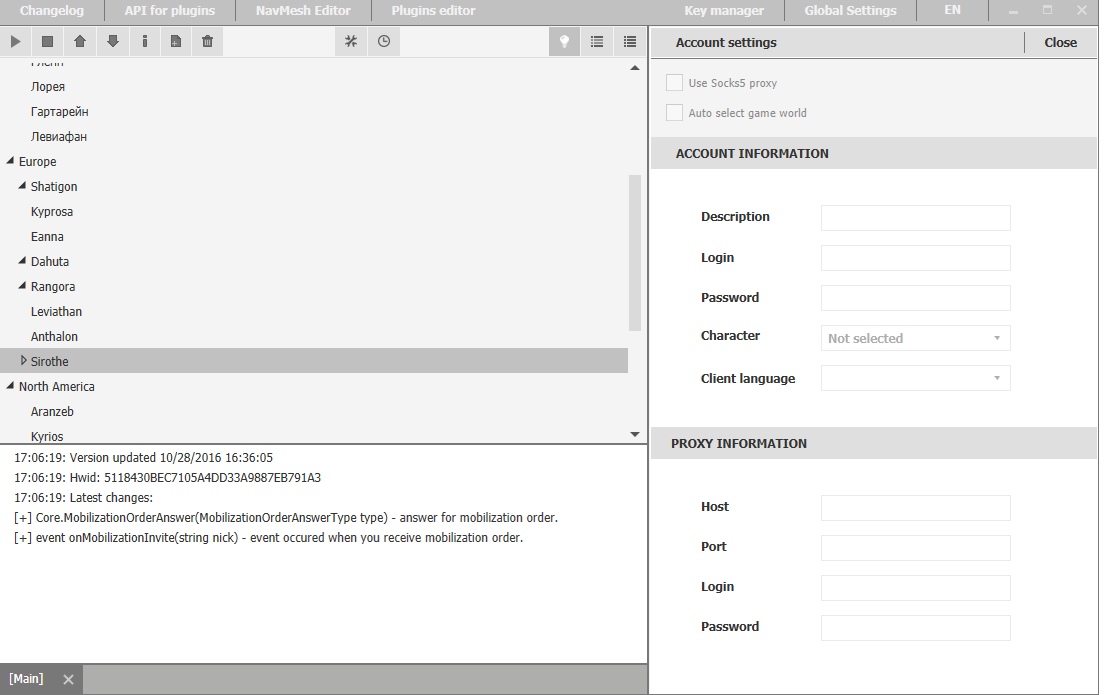Click the Core.MobilizationOrderAnswer log line

click(286, 518)
